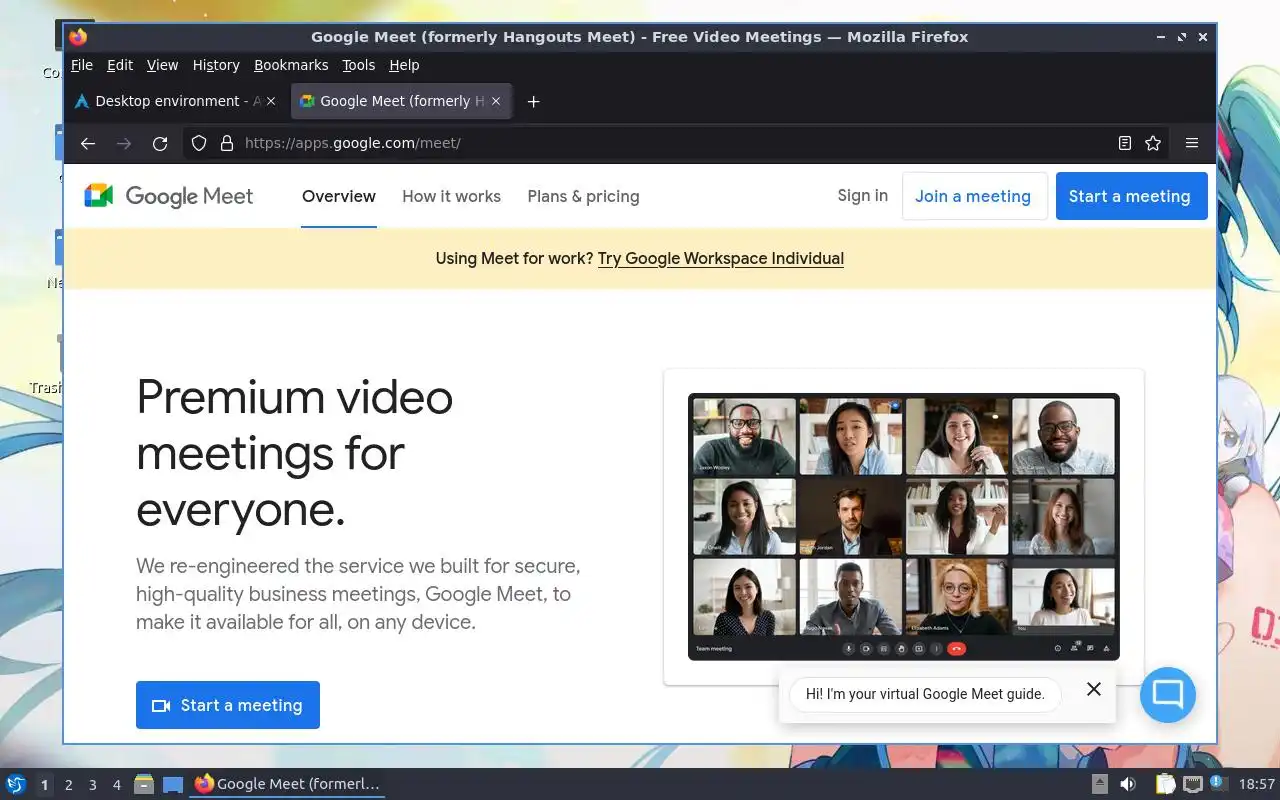1280x800 pixels.
Task: Open the network tray icon
Action: (x=1192, y=784)
